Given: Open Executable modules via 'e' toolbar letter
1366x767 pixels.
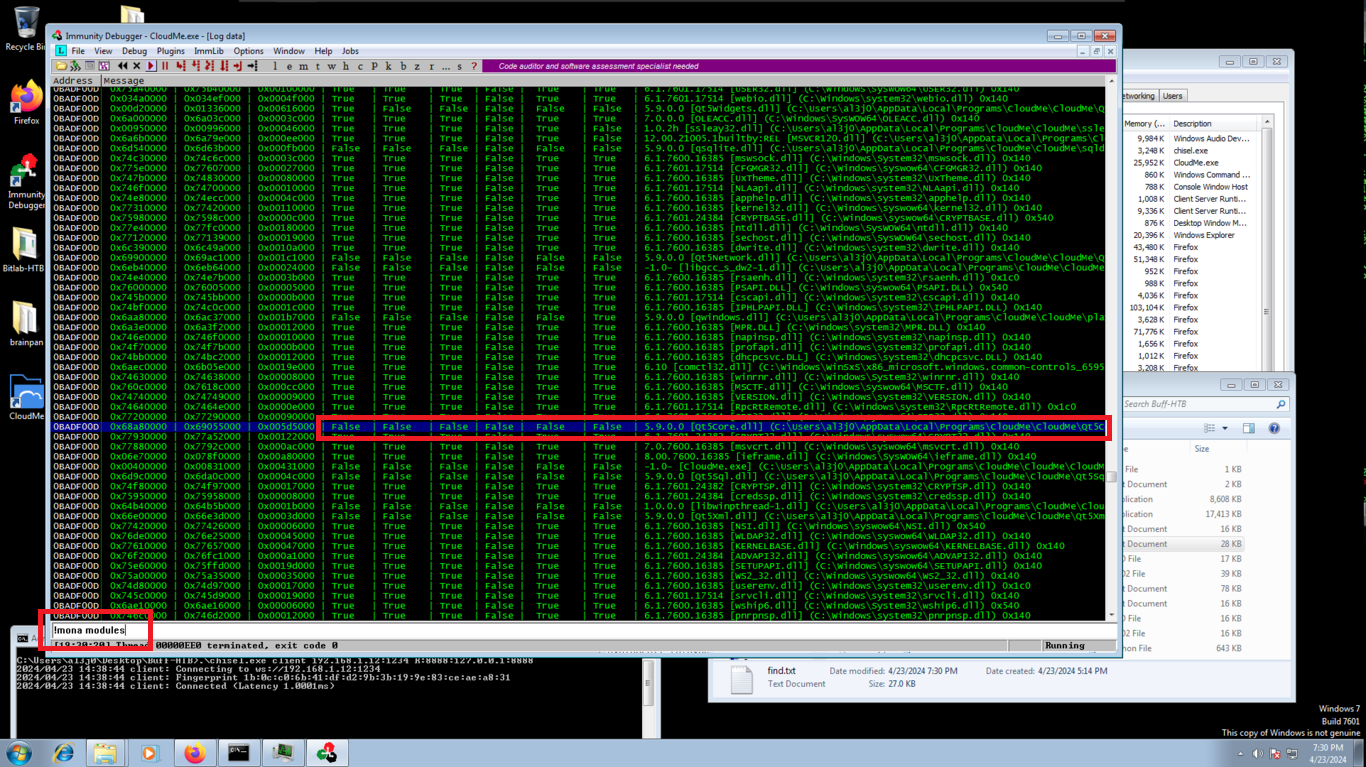Looking at the screenshot, I should 289,66.
